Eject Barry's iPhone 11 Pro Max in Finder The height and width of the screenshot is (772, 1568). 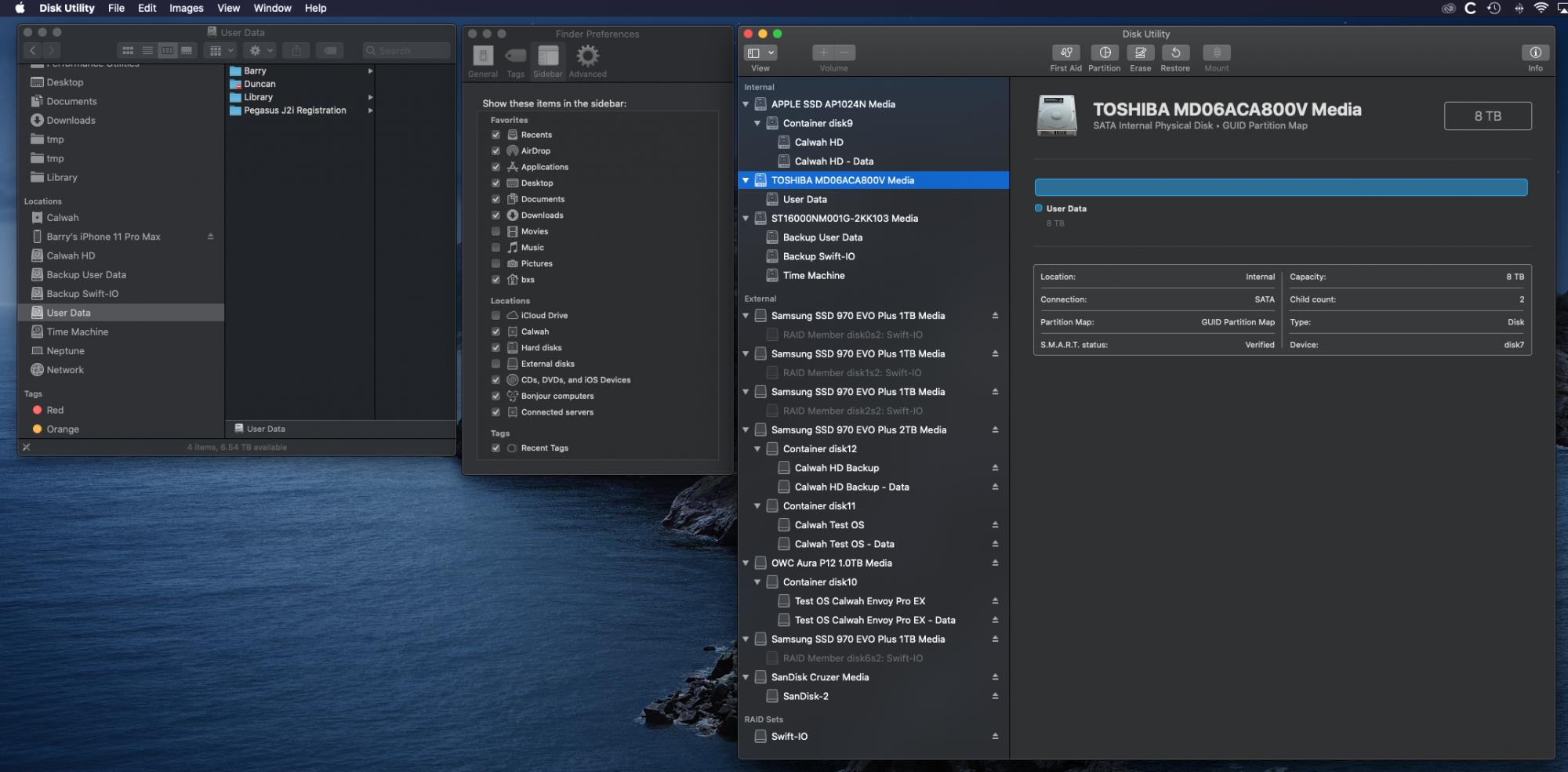coord(210,237)
